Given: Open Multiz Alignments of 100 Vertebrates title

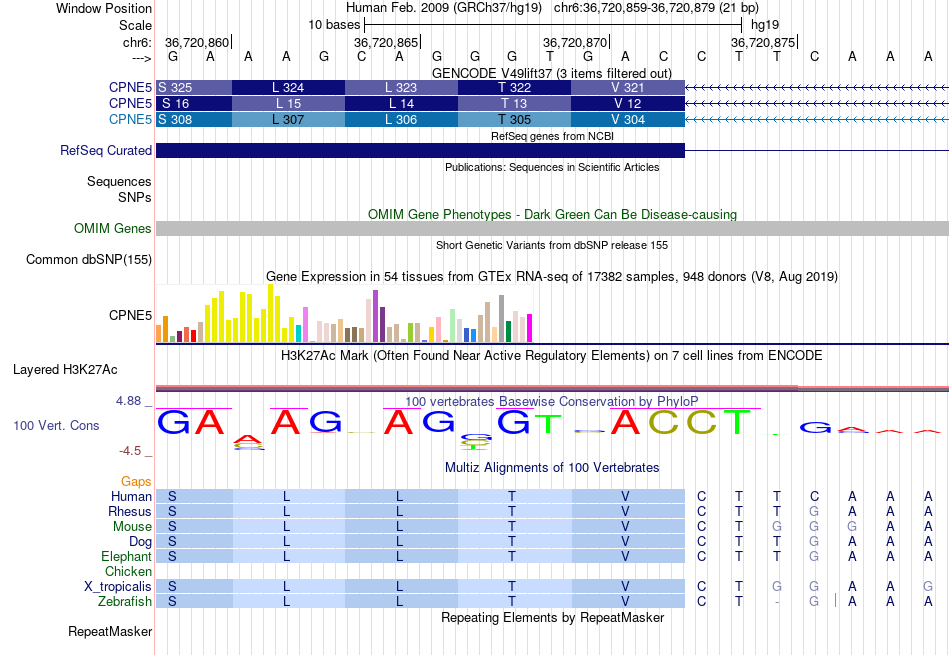Looking at the screenshot, I should (x=552, y=468).
